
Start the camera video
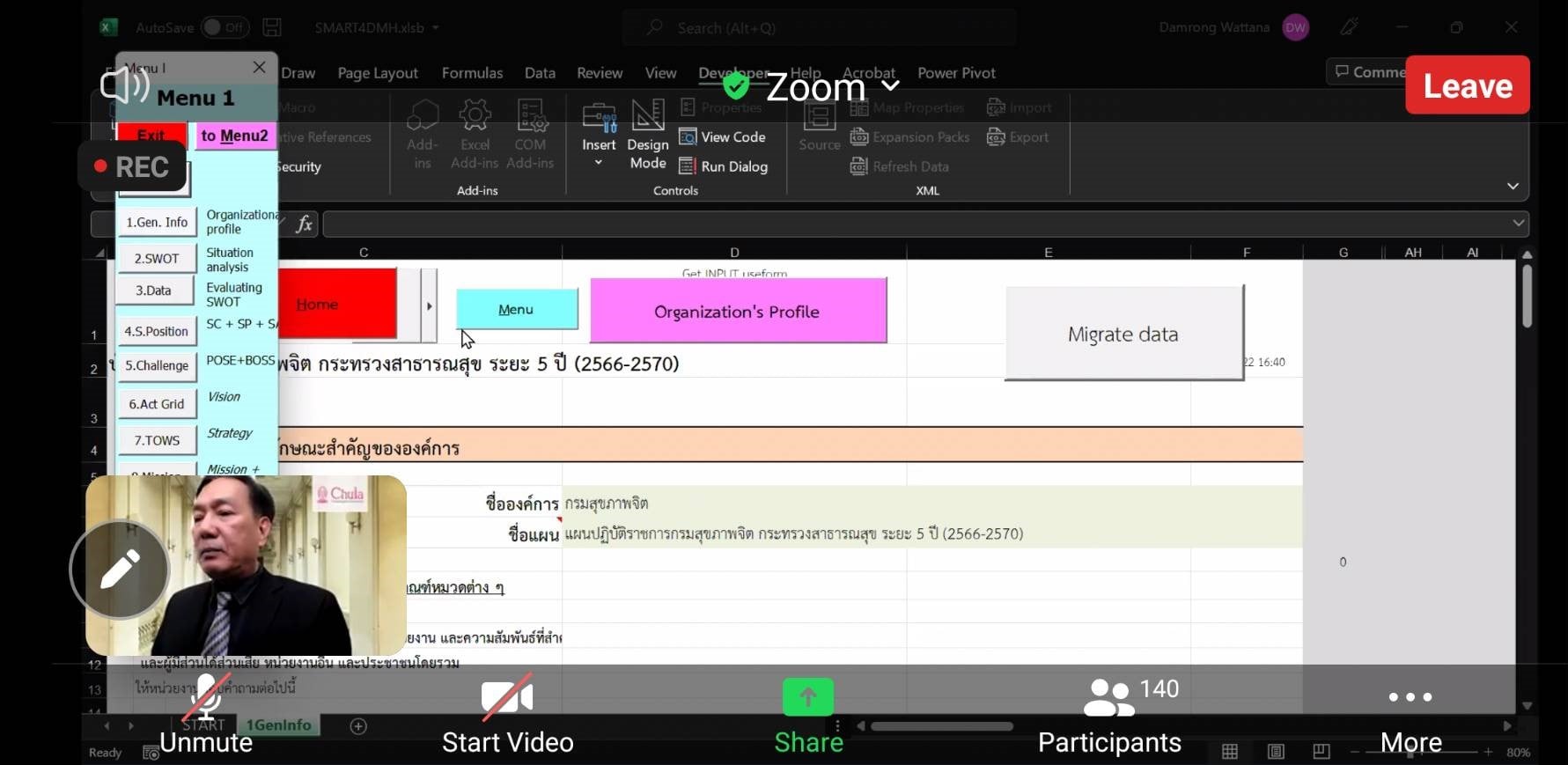(x=507, y=713)
